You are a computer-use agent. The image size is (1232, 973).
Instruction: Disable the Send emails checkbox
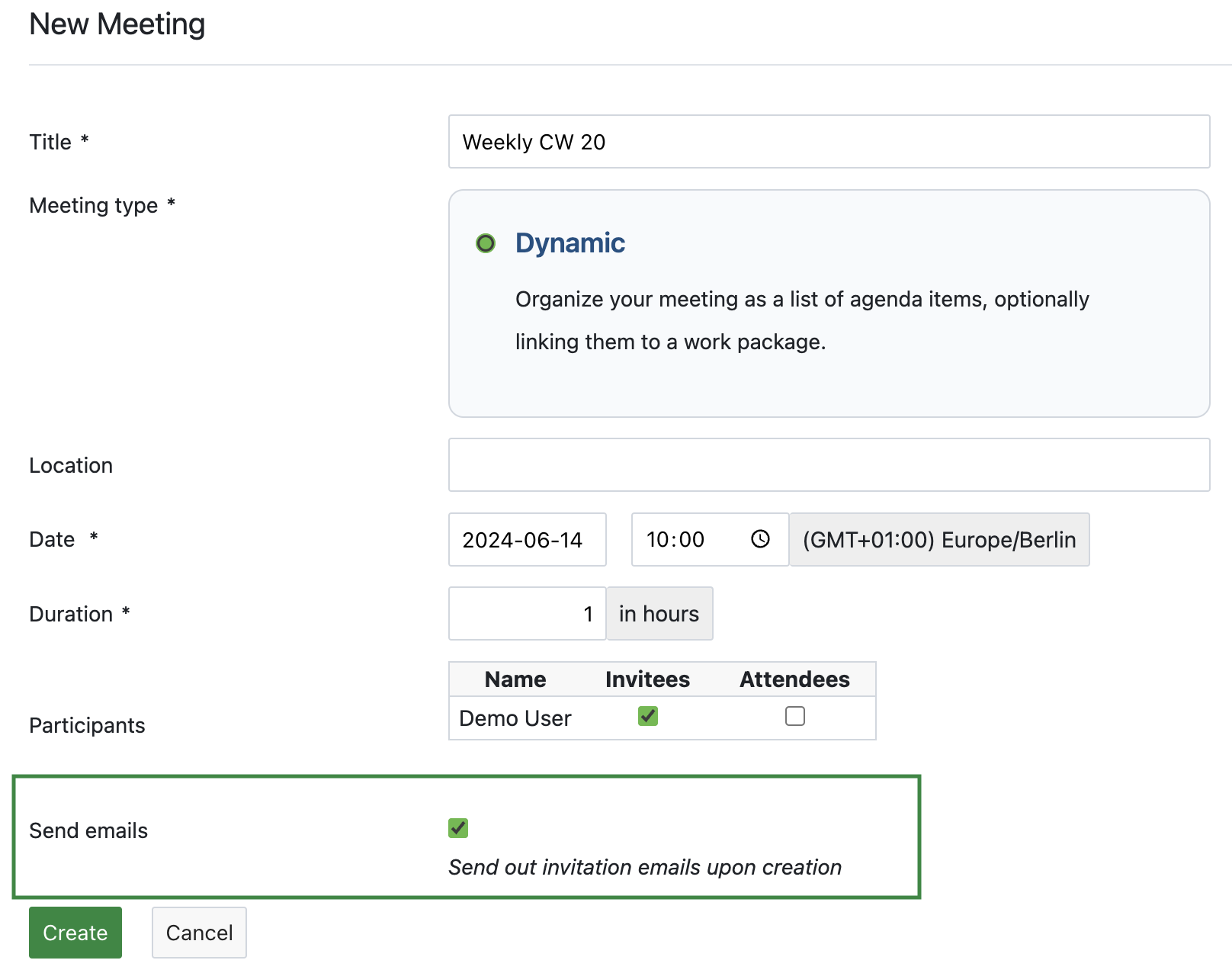click(x=458, y=828)
